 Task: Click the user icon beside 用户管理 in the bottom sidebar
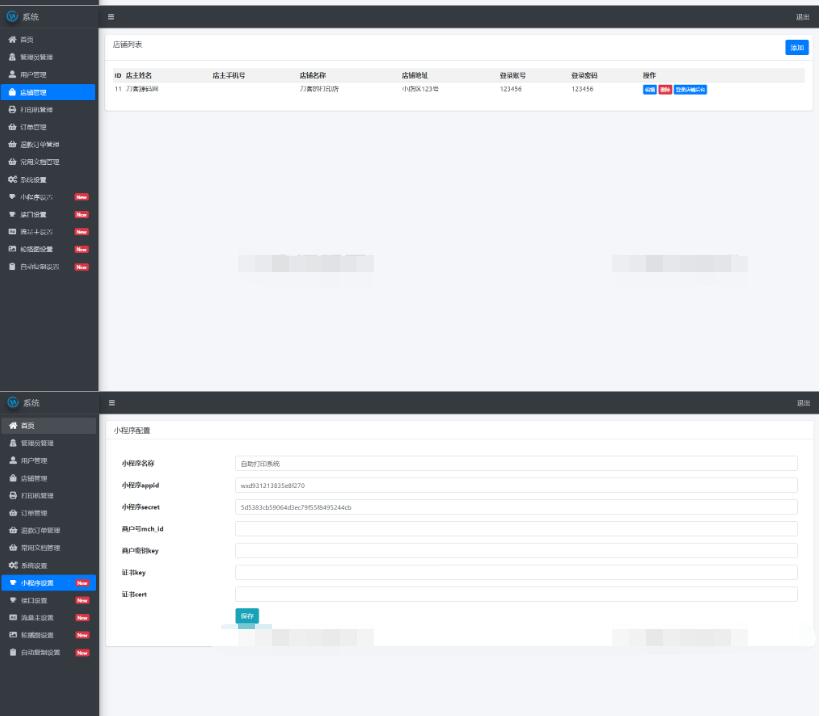(x=12, y=461)
